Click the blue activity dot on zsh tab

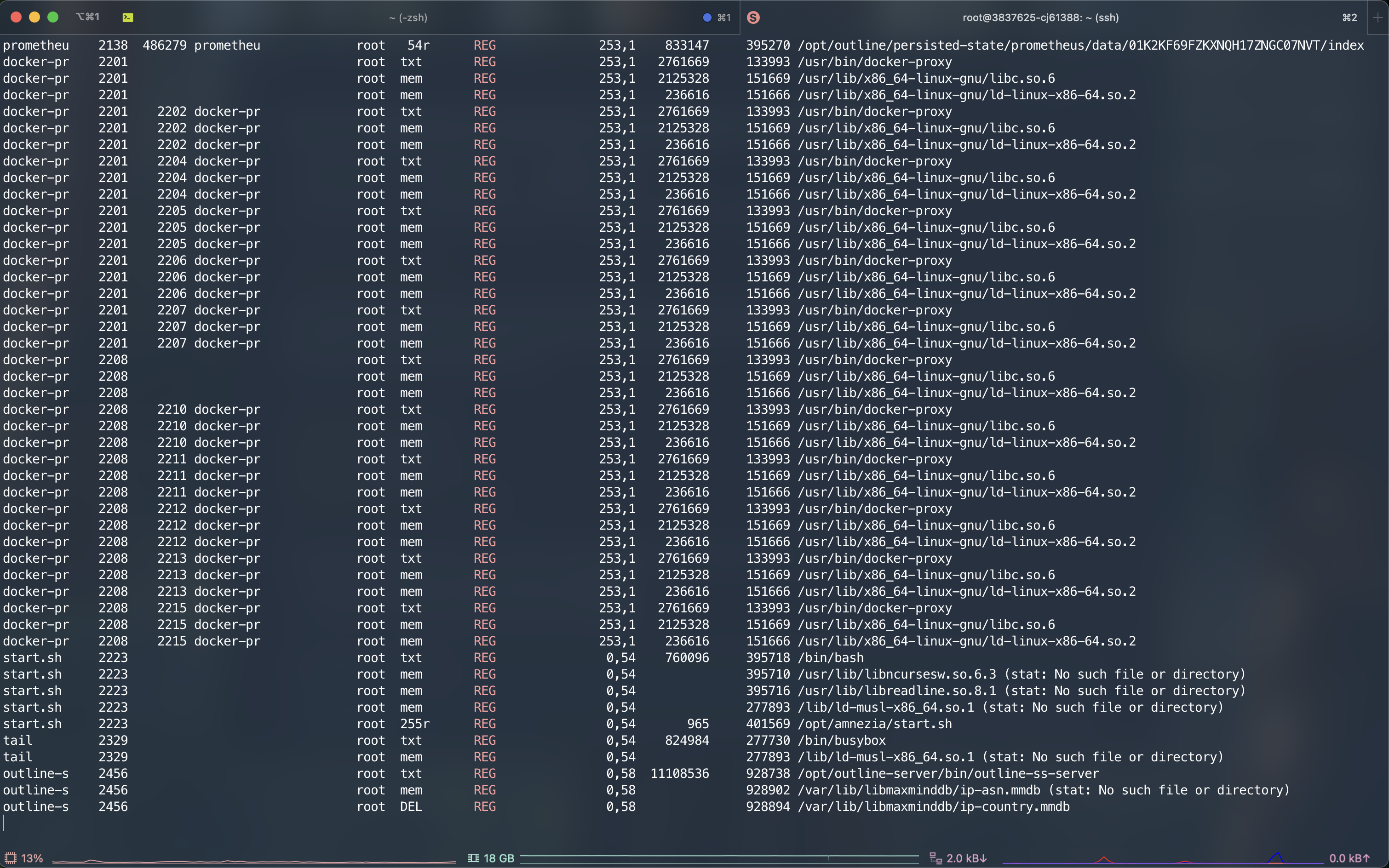[707, 18]
